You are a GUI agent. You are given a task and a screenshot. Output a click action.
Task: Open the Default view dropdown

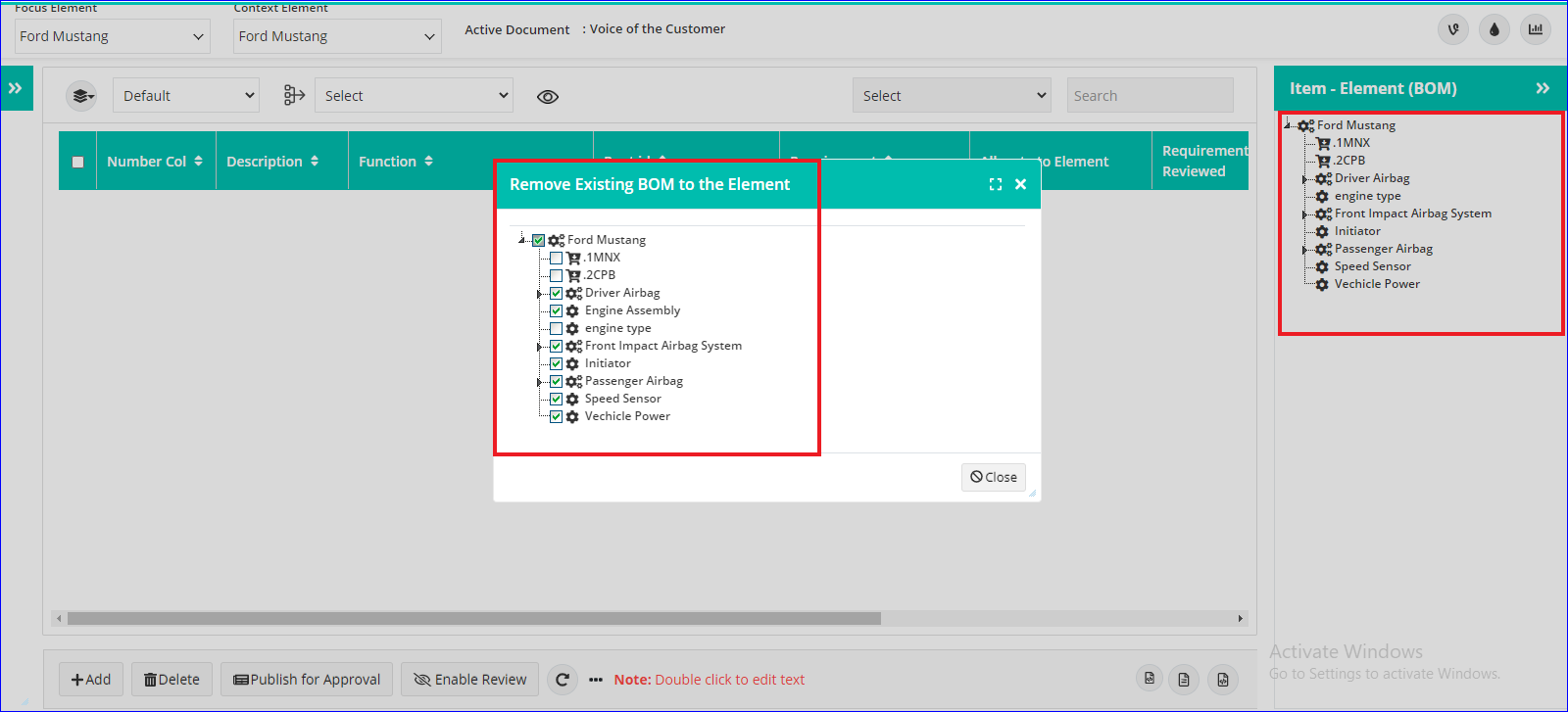coord(186,95)
